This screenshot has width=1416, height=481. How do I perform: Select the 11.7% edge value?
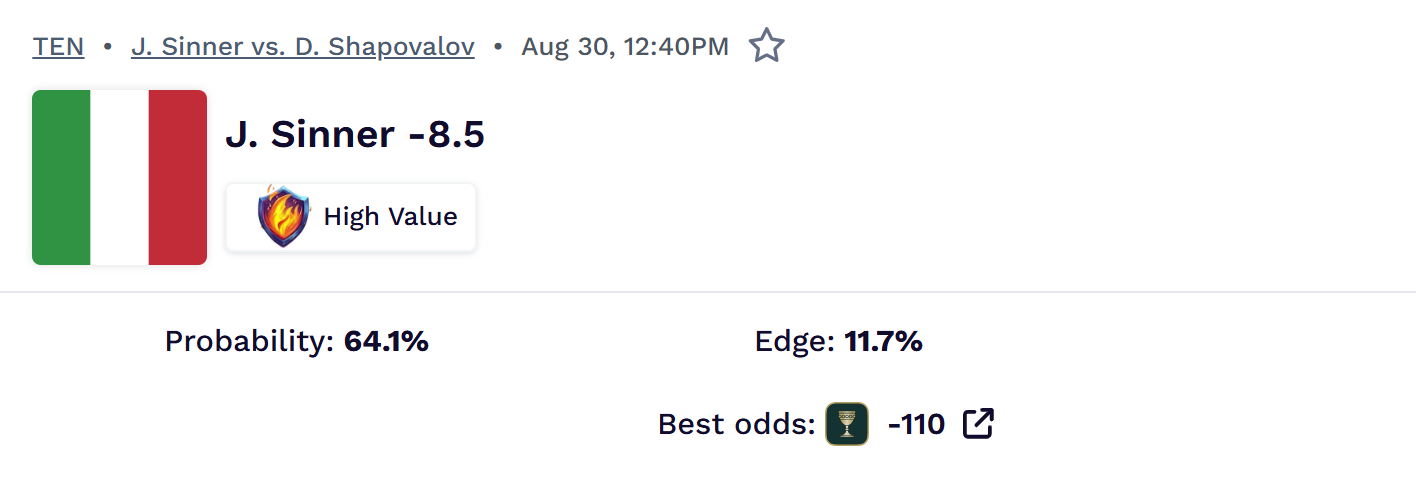(883, 342)
